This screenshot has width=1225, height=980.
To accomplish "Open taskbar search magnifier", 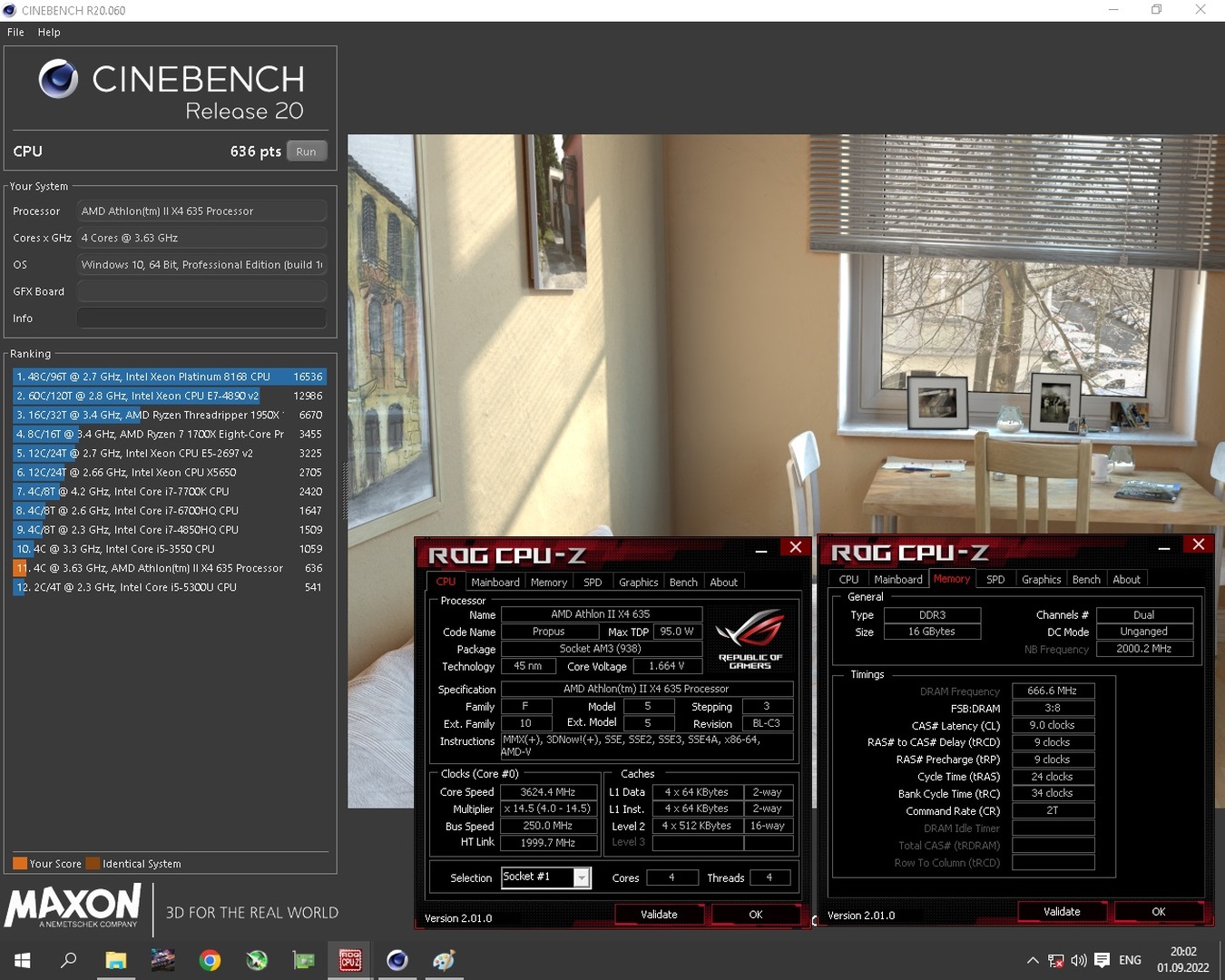I will [68, 960].
